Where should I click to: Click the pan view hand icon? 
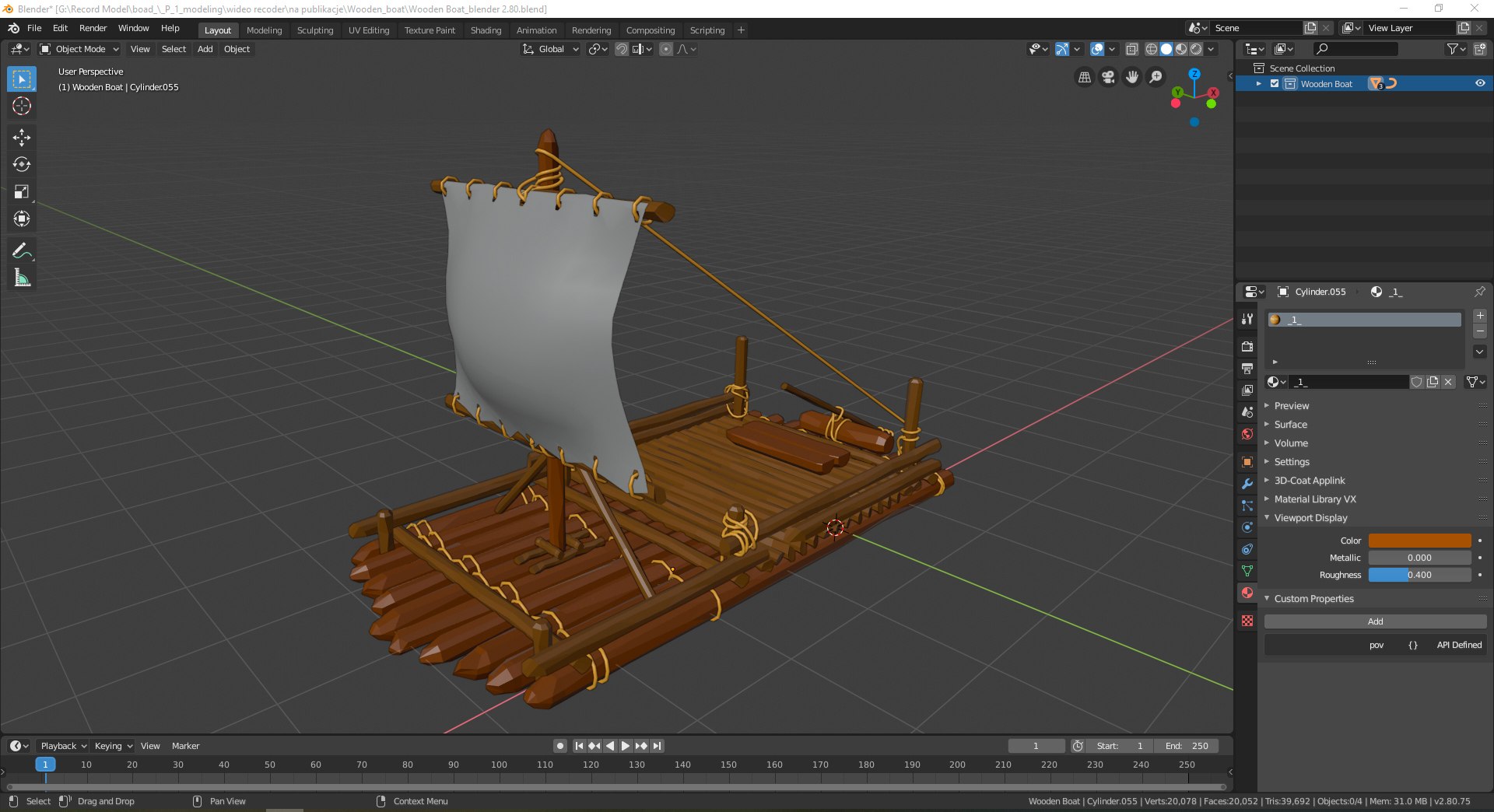1132,77
